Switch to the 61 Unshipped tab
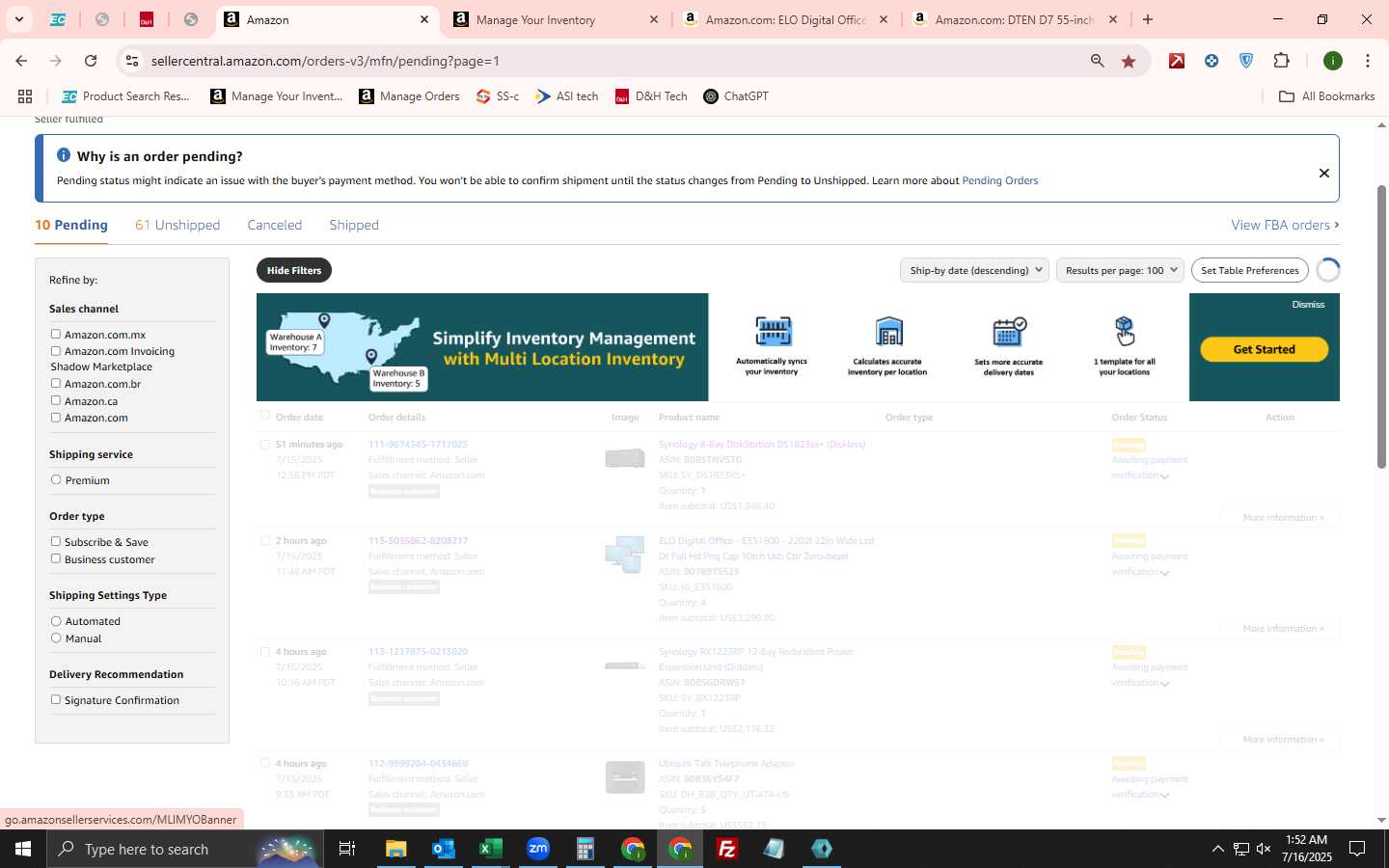Viewport: 1389px width, 868px height. 177,225
